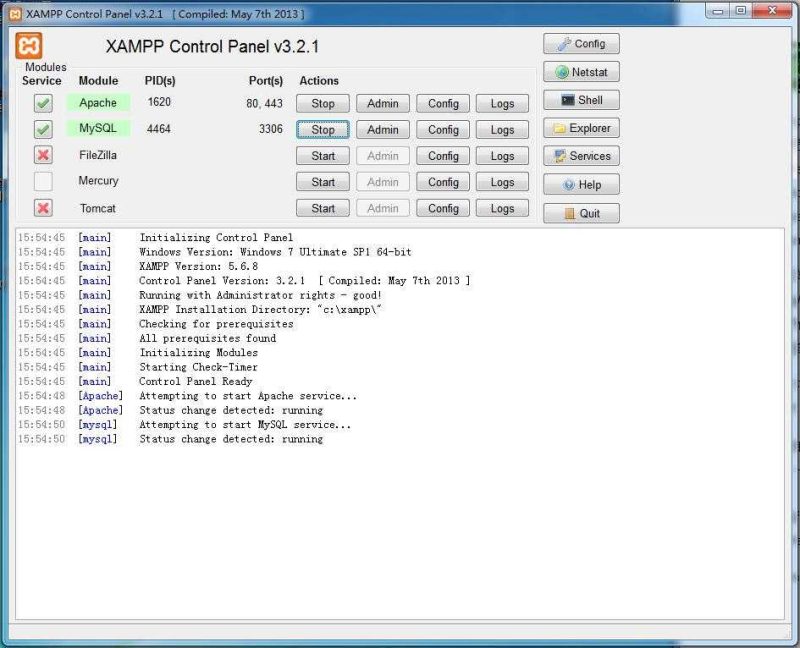
Task: Stop the Apache module
Action: pyautogui.click(x=323, y=103)
